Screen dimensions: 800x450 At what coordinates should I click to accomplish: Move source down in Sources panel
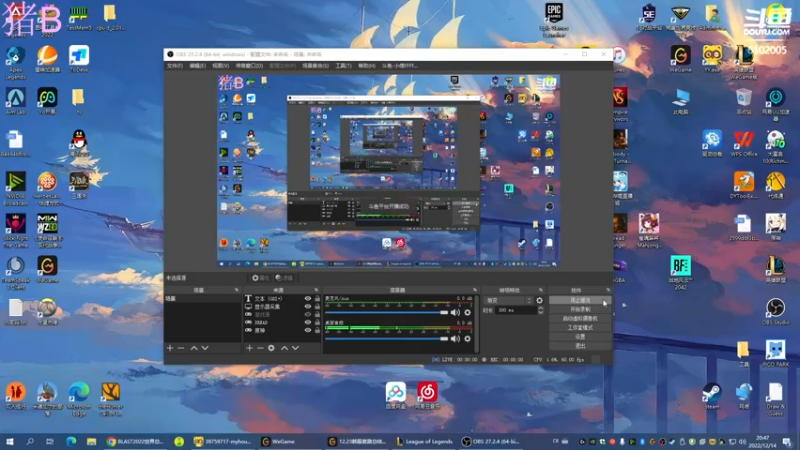tap(295, 348)
